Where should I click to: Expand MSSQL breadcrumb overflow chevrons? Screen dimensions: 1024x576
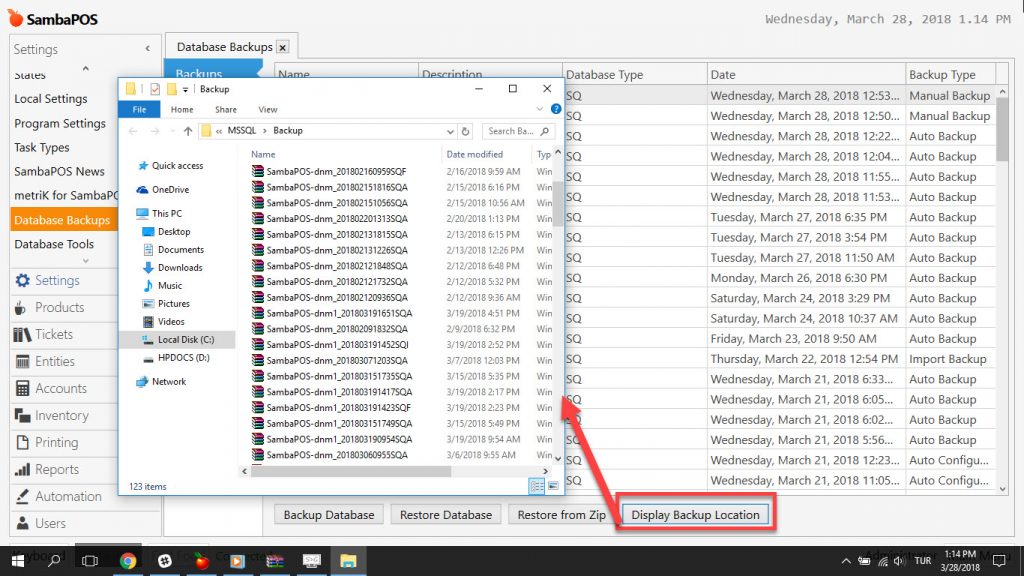pos(219,131)
